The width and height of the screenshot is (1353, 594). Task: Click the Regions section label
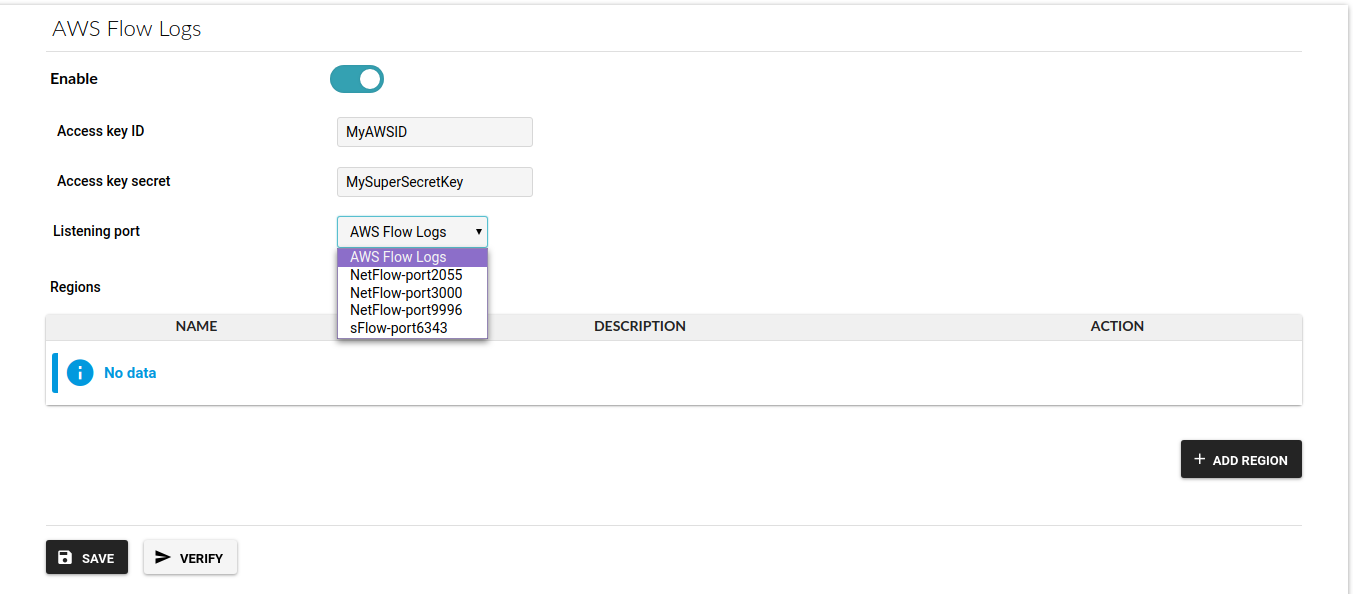pos(76,287)
